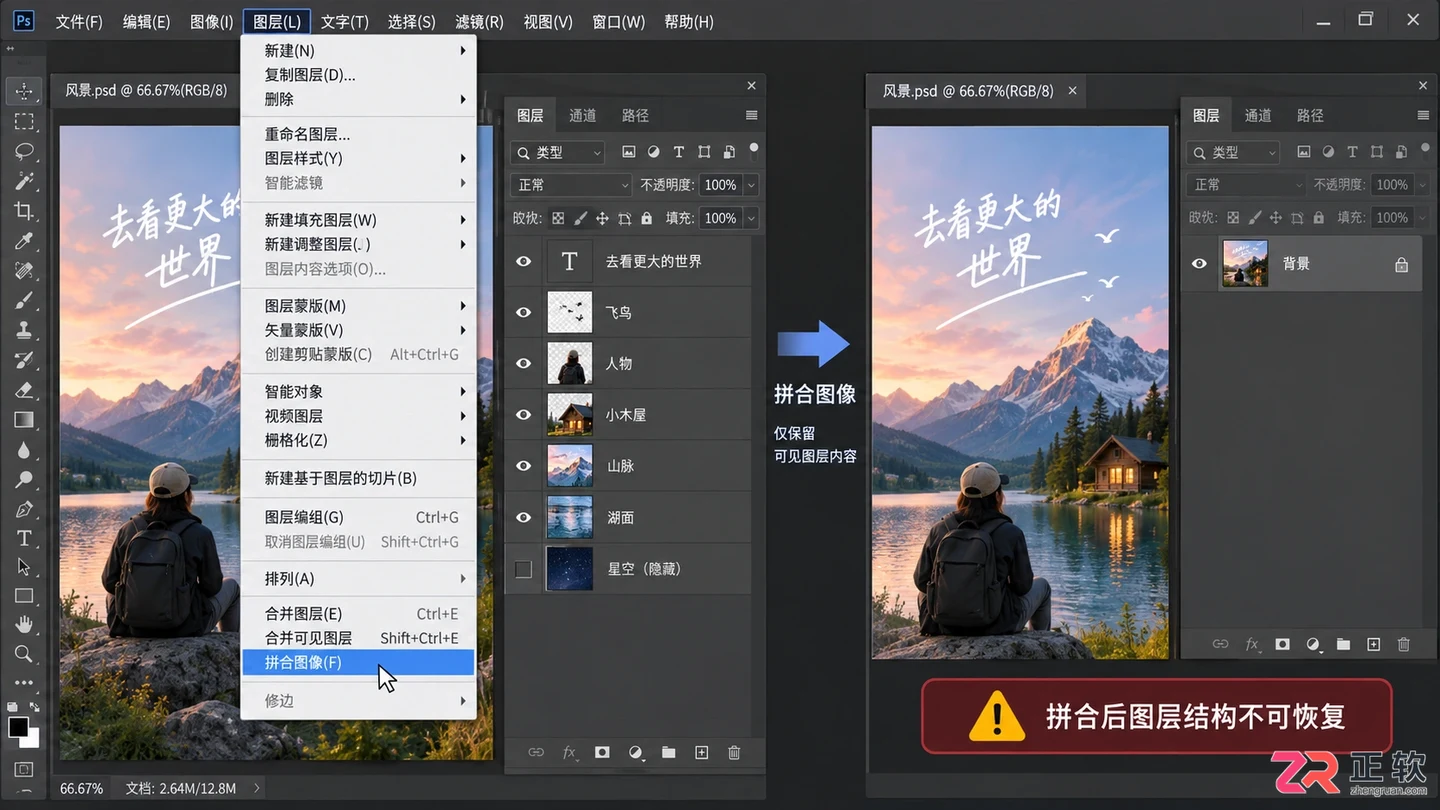Click fx layer style icon in multi-layer panel
Screen dimensions: 1440x810
(569, 753)
